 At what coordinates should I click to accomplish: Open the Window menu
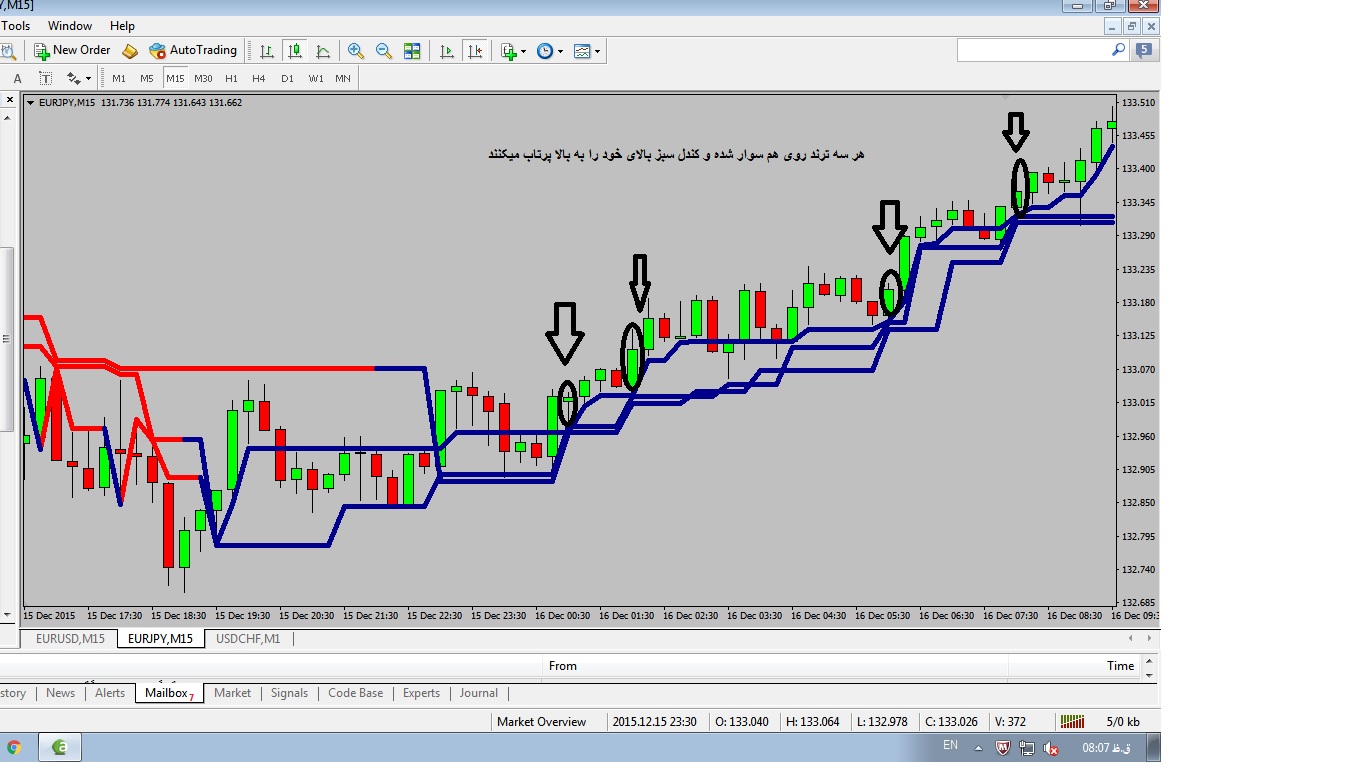pos(70,26)
